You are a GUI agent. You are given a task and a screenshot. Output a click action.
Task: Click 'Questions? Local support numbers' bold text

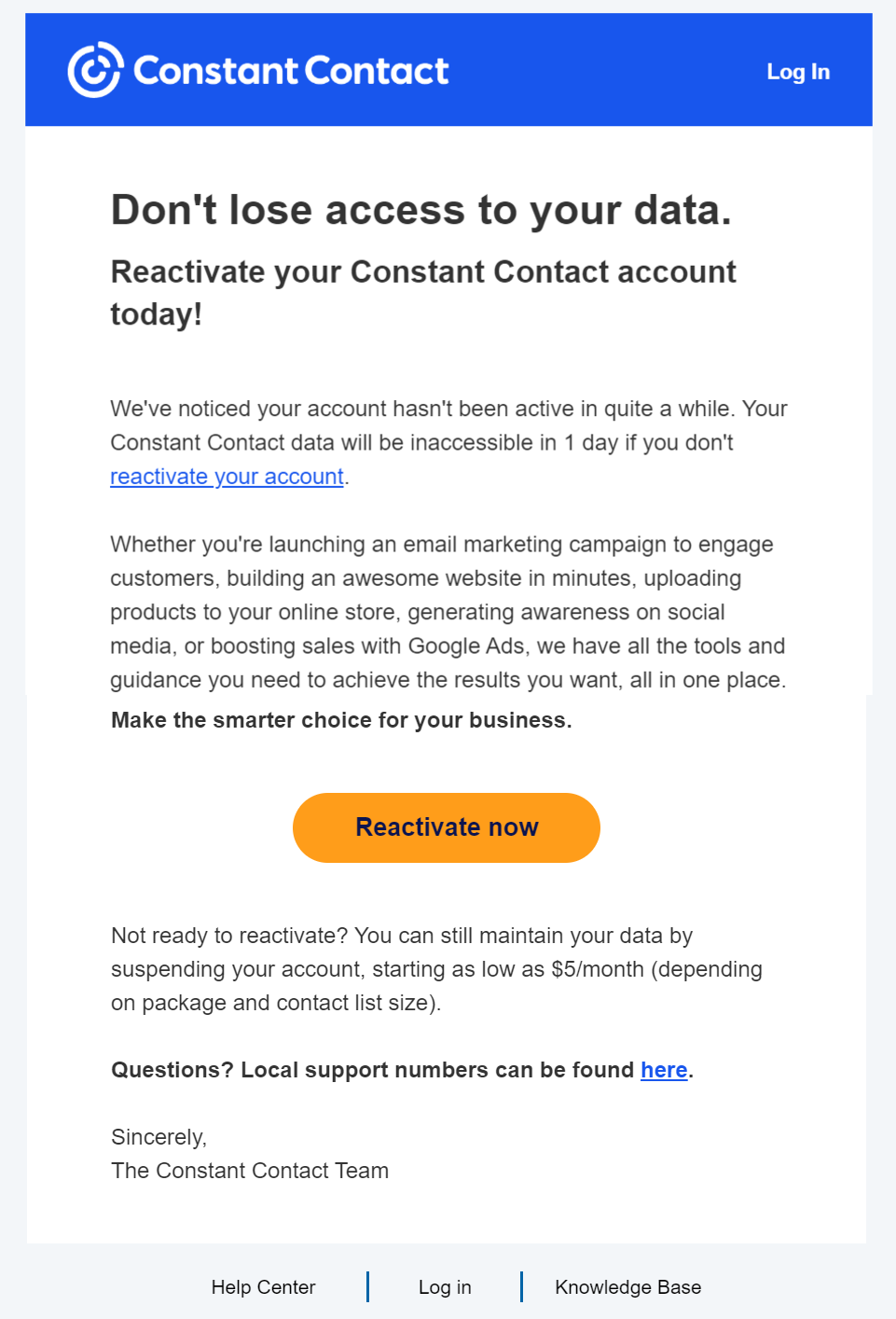(373, 1070)
